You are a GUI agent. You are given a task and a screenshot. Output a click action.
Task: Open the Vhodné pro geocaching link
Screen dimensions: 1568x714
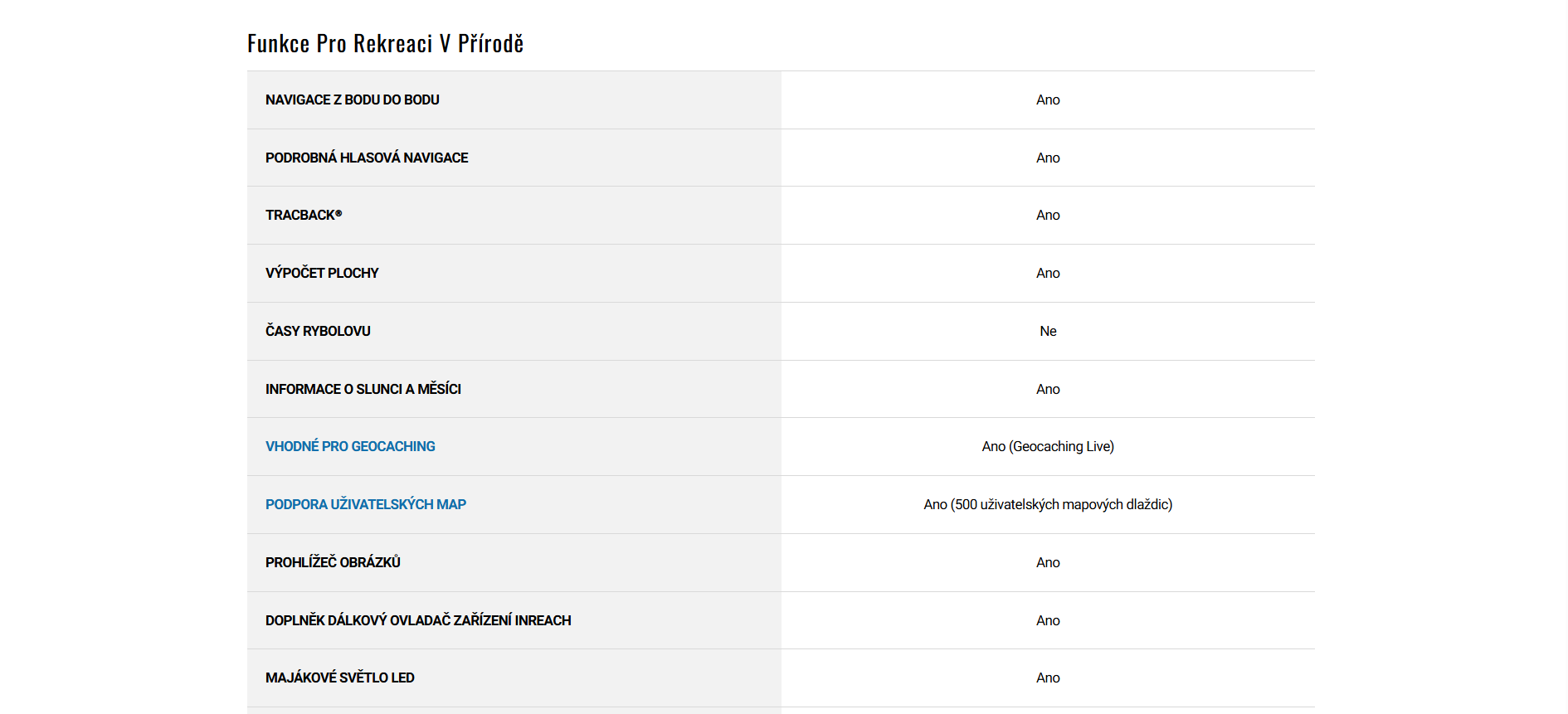click(350, 447)
